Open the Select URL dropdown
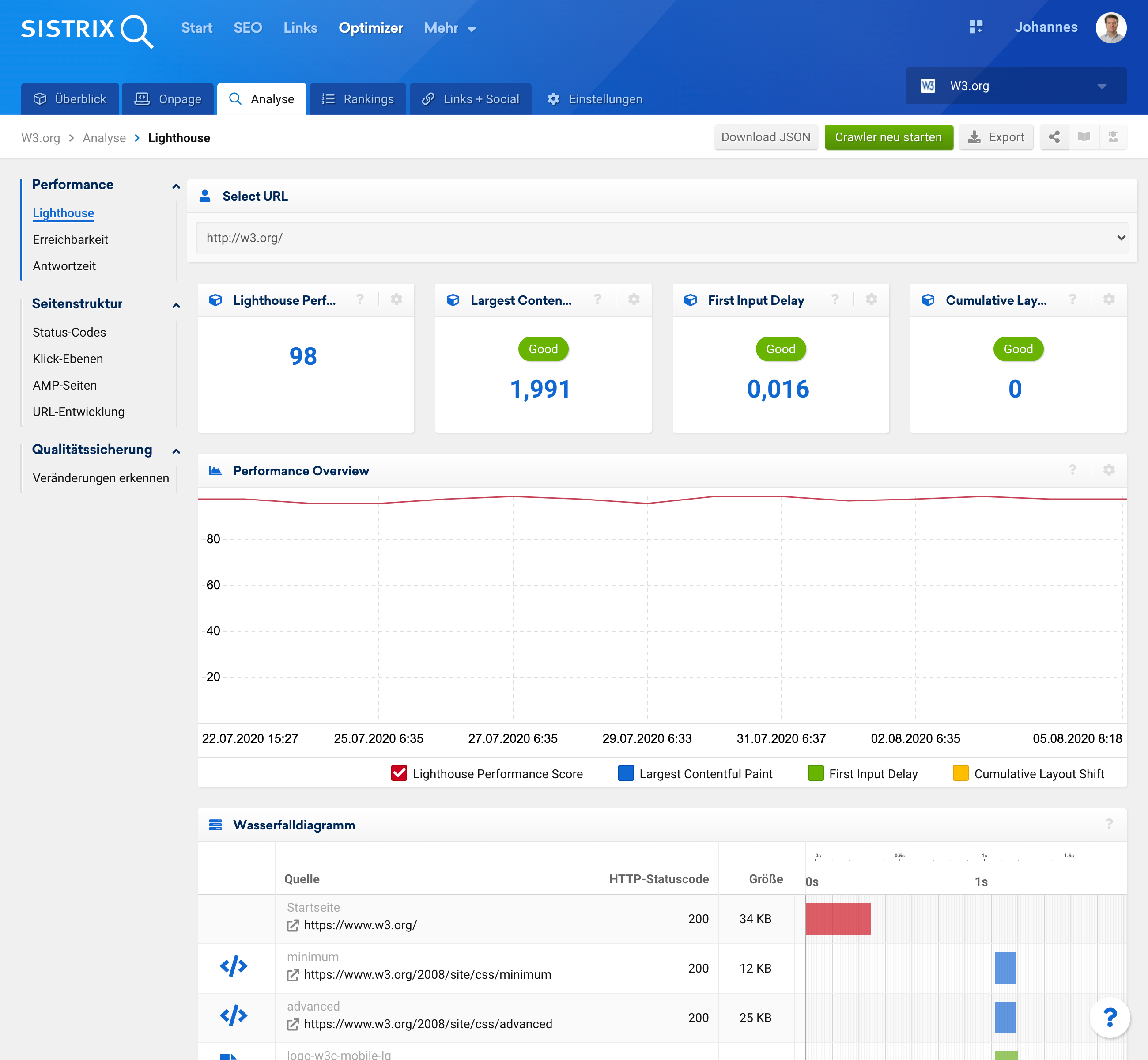The image size is (1148, 1060). point(662,238)
